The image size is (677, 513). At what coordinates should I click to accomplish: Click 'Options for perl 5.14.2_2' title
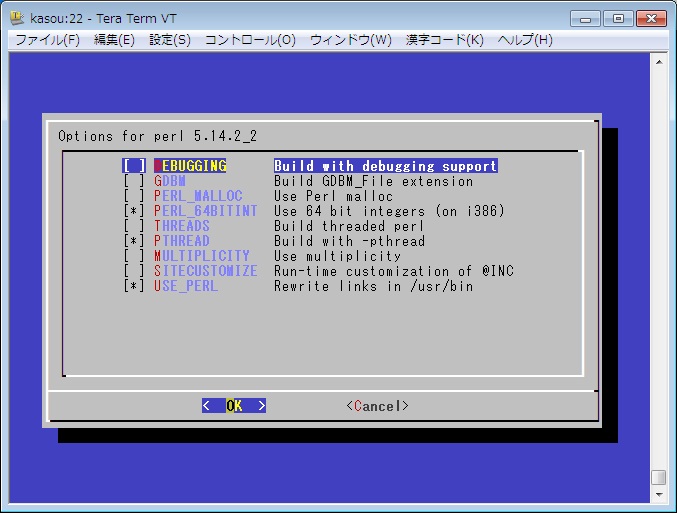pyautogui.click(x=158, y=136)
